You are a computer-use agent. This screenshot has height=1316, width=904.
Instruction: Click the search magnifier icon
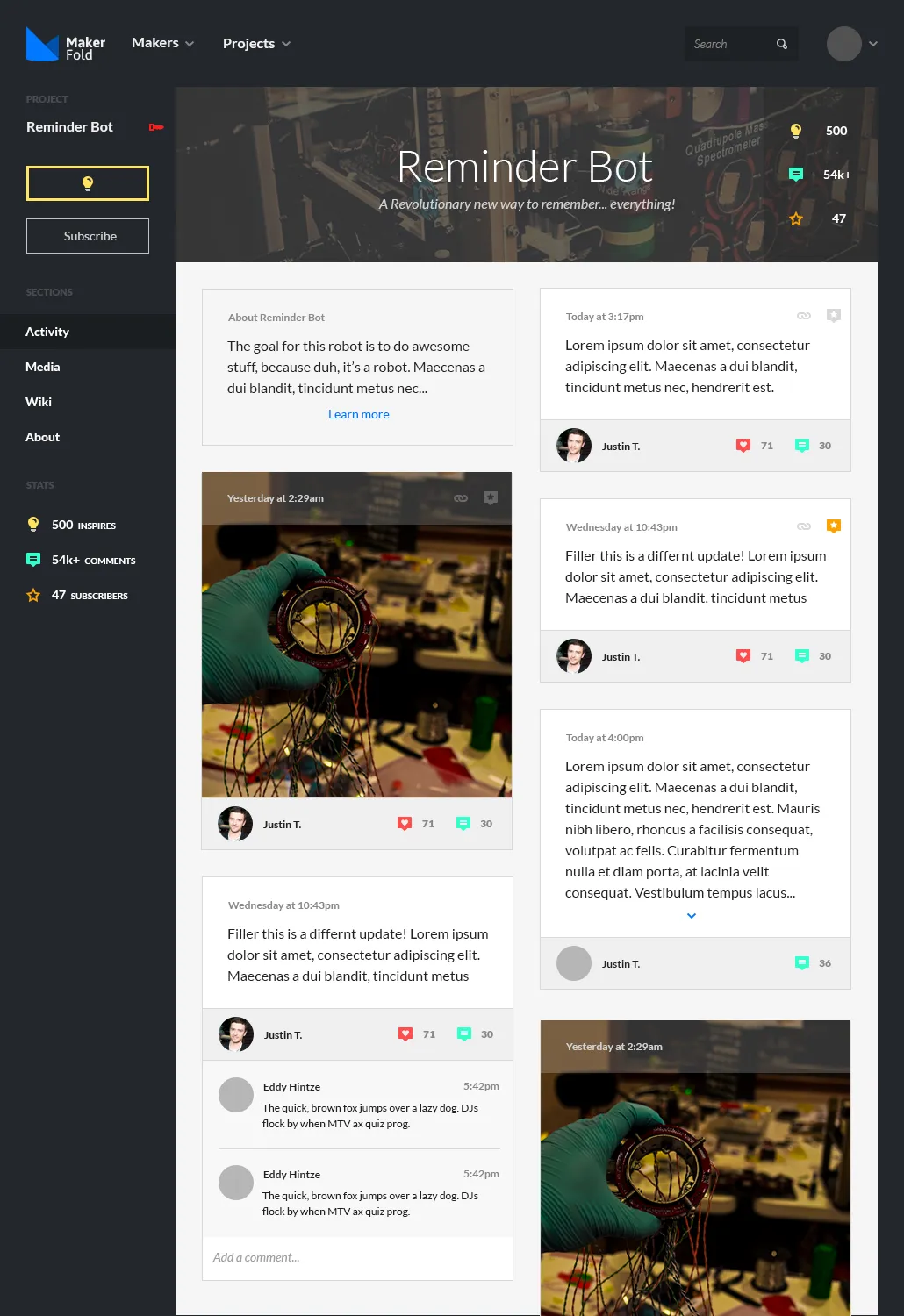782,44
